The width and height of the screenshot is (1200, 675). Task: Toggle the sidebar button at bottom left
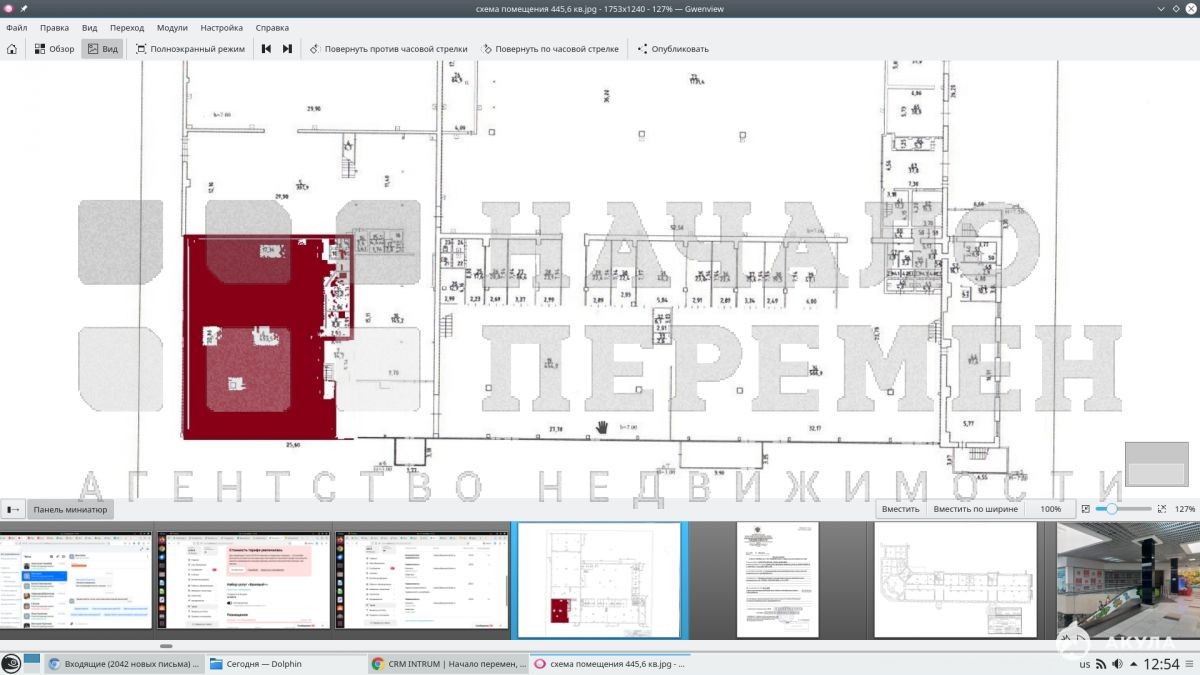pyautogui.click(x=13, y=509)
